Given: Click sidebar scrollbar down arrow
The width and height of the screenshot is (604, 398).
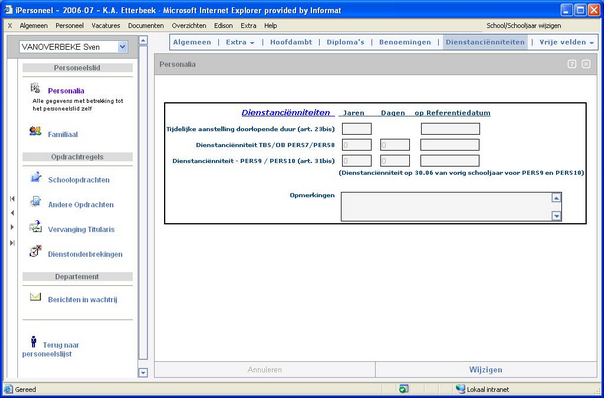Looking at the screenshot, I should 143,373.
